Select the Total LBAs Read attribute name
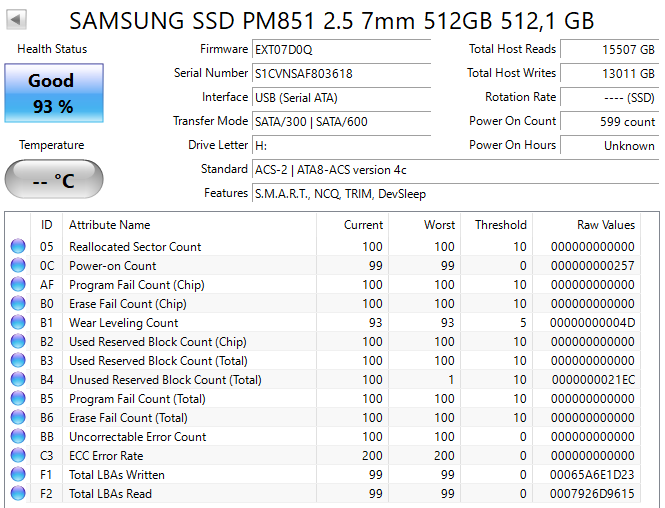 pos(110,494)
